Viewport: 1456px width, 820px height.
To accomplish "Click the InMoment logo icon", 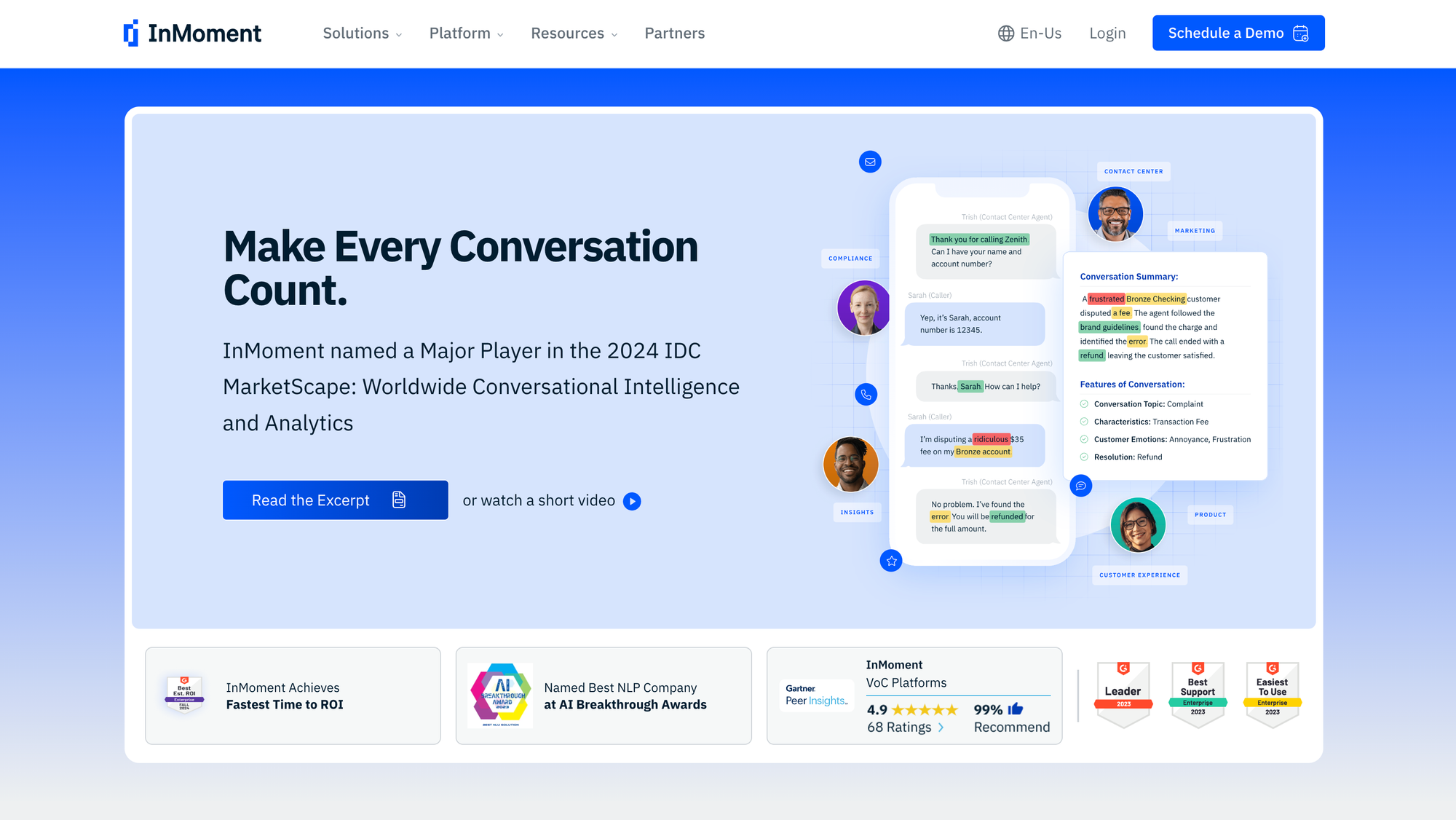I will click(x=131, y=33).
